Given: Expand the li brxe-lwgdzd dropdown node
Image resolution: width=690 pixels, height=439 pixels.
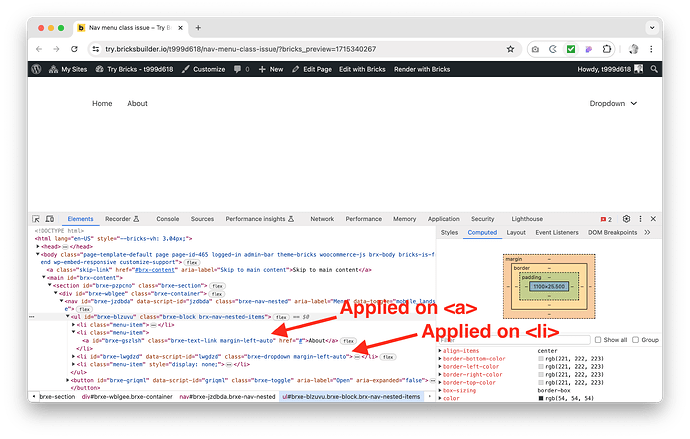Looking at the screenshot, I should coord(73,357).
